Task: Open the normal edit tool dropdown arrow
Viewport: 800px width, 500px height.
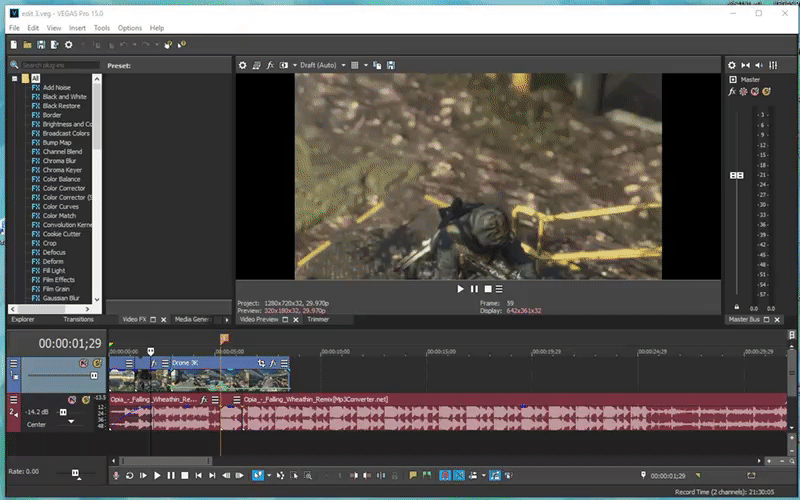Action: pyautogui.click(x=269, y=476)
